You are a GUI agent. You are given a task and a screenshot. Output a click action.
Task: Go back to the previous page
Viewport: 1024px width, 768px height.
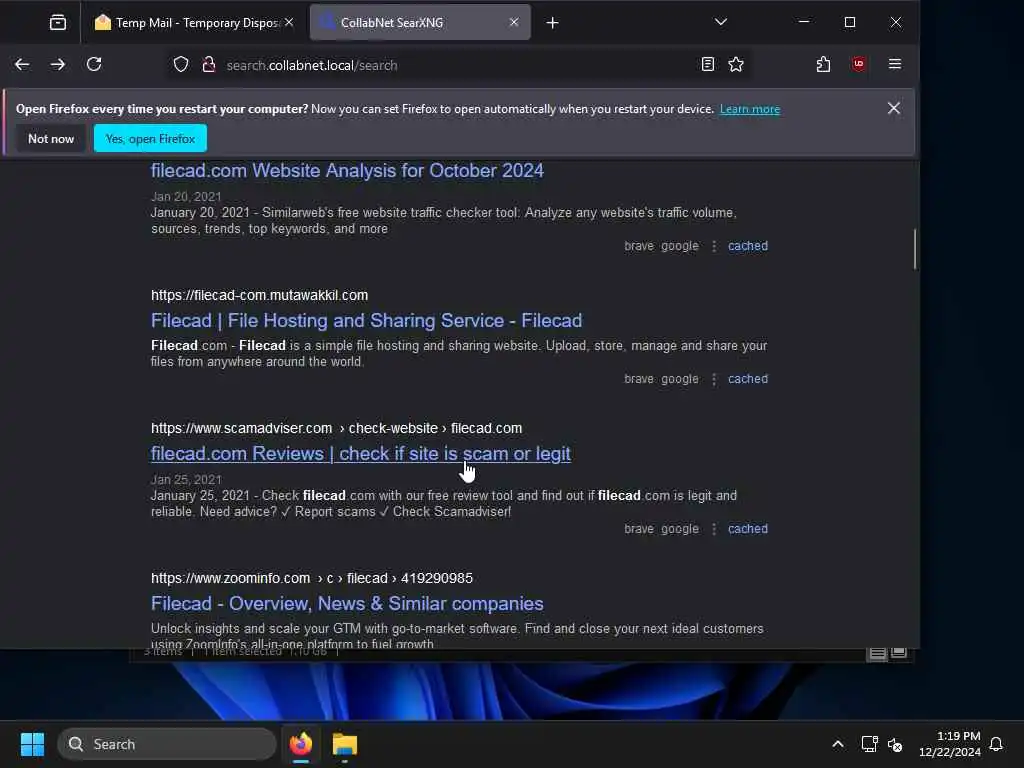(22, 64)
